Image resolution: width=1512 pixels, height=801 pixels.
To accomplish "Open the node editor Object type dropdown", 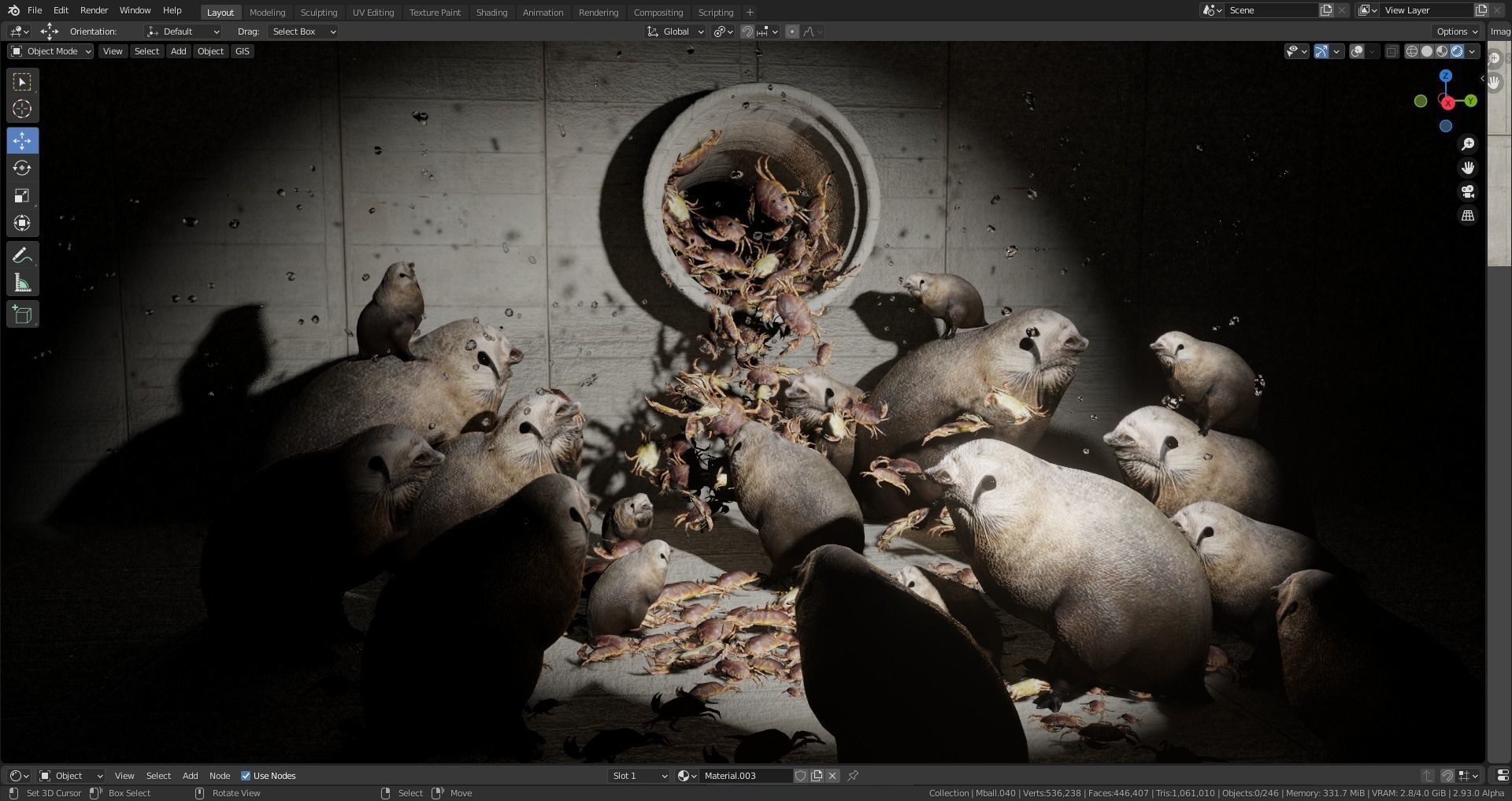I will [72, 776].
